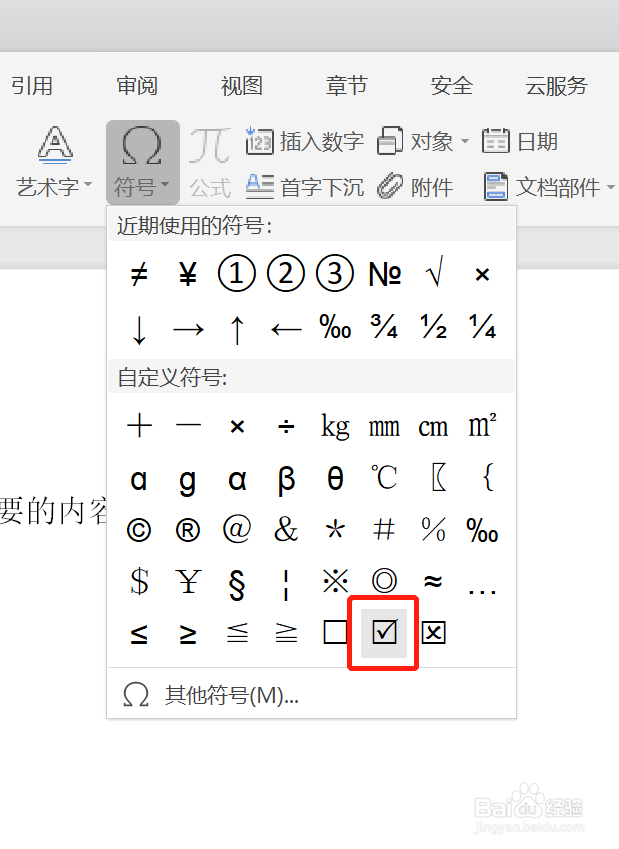Insert the $ dollar symbol

139,582
